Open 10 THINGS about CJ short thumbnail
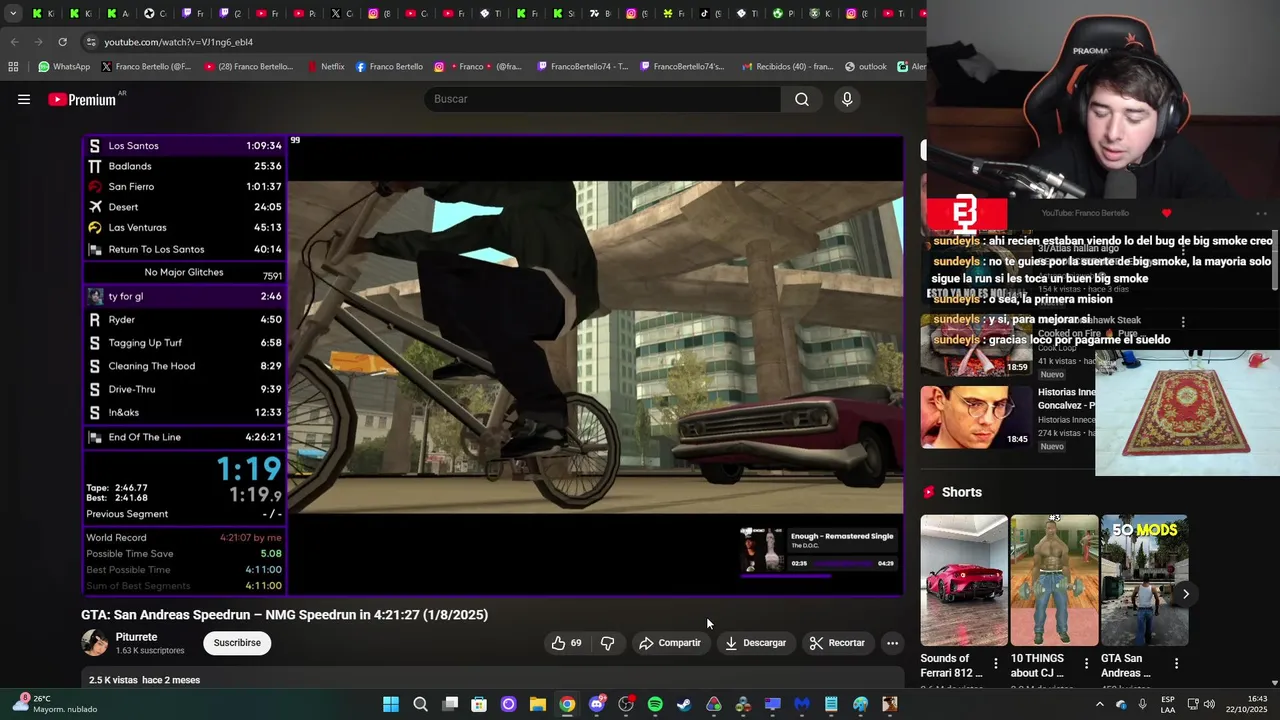Screen dimensions: 1280x720 1054,580
